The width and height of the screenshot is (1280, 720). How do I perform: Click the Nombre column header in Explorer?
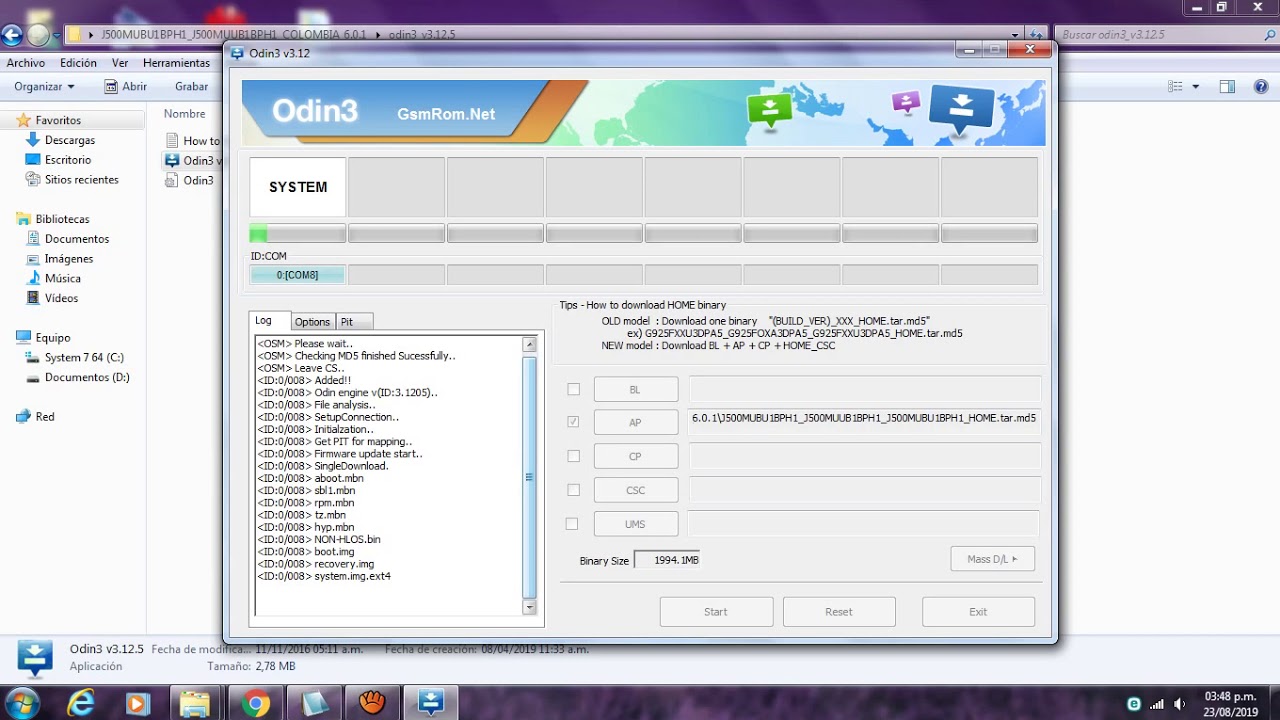click(185, 114)
